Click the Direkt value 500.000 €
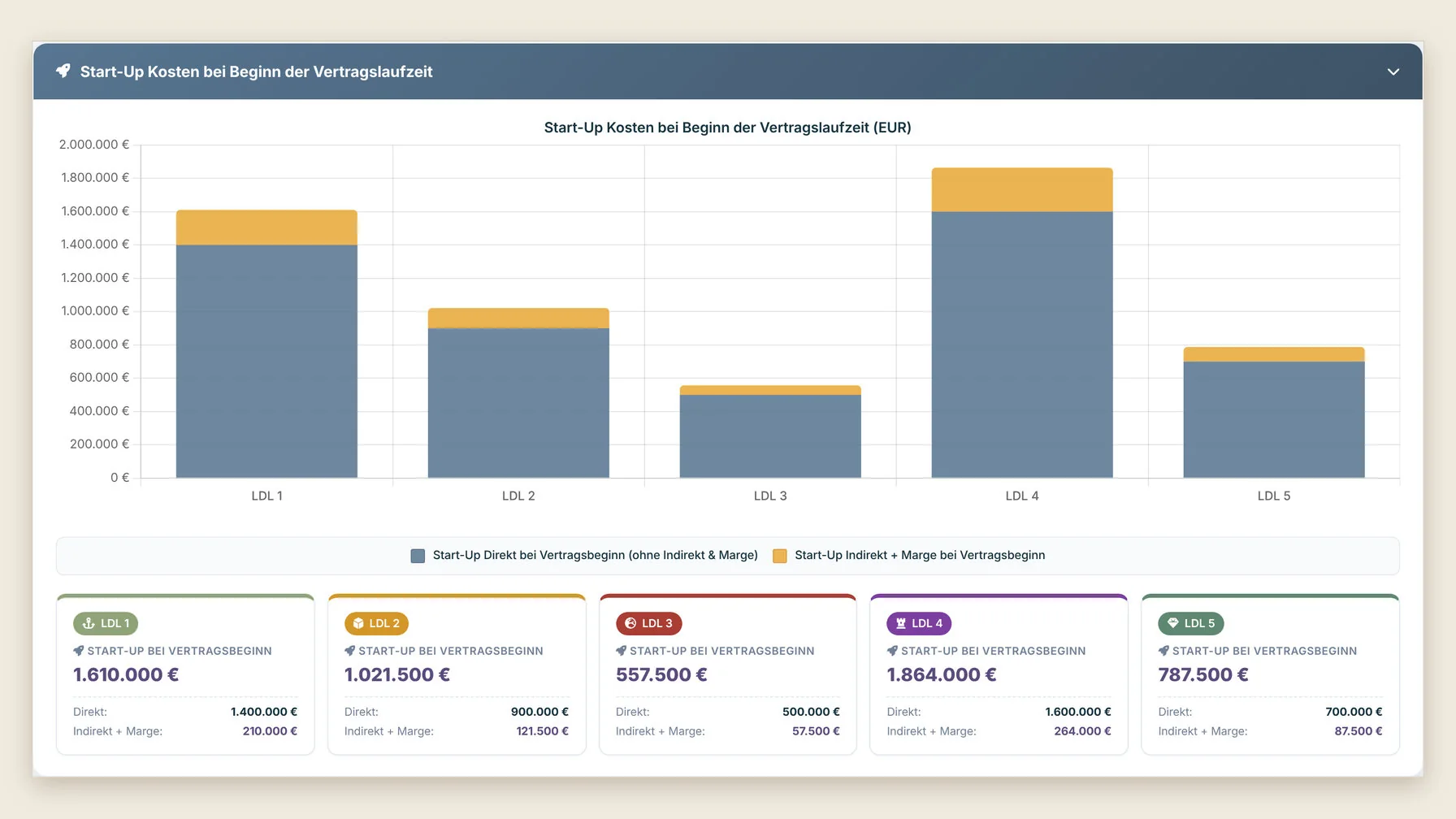Viewport: 1456px width, 819px height. [x=811, y=712]
